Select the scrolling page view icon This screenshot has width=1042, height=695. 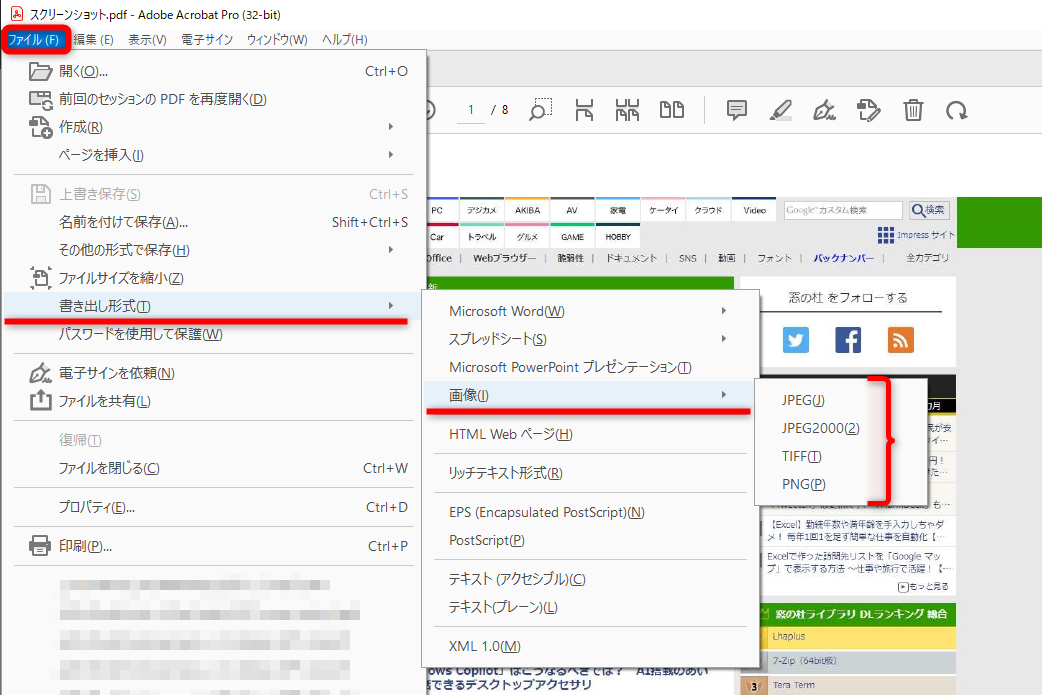click(x=627, y=110)
